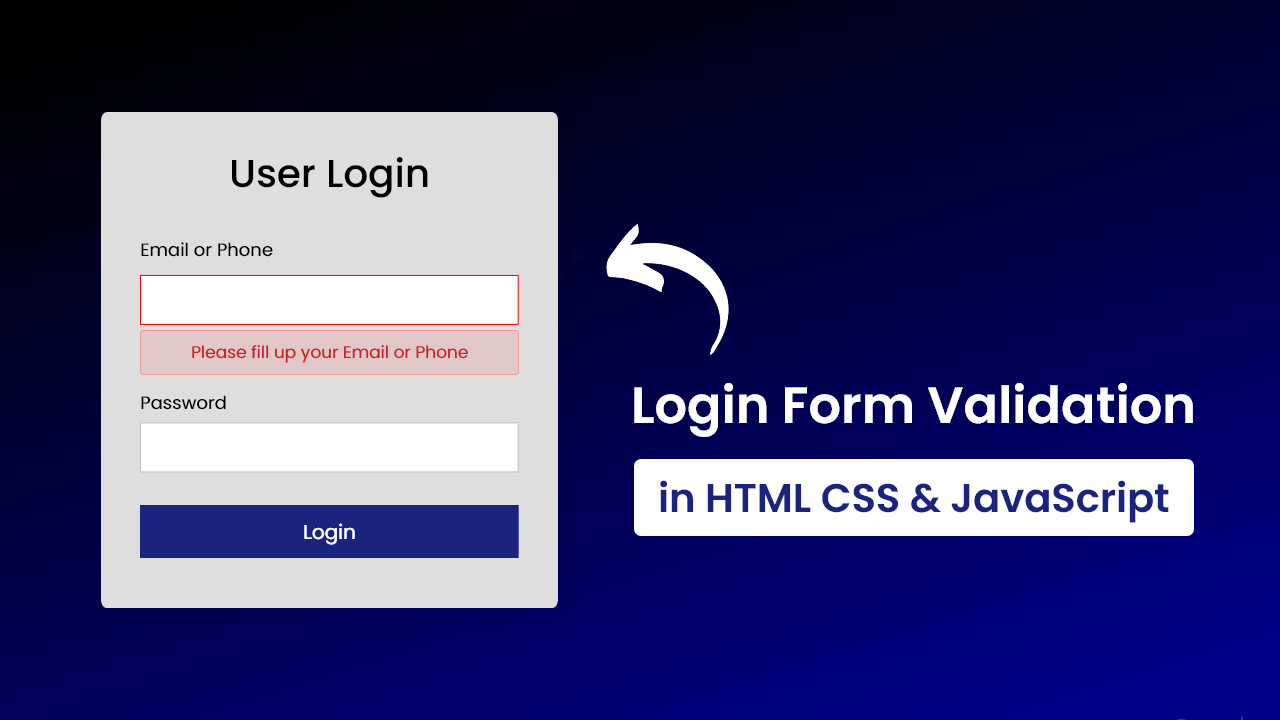1280x720 pixels.
Task: Click the 'in HTML CSS & JavaScript' white badge
Action: (x=914, y=497)
